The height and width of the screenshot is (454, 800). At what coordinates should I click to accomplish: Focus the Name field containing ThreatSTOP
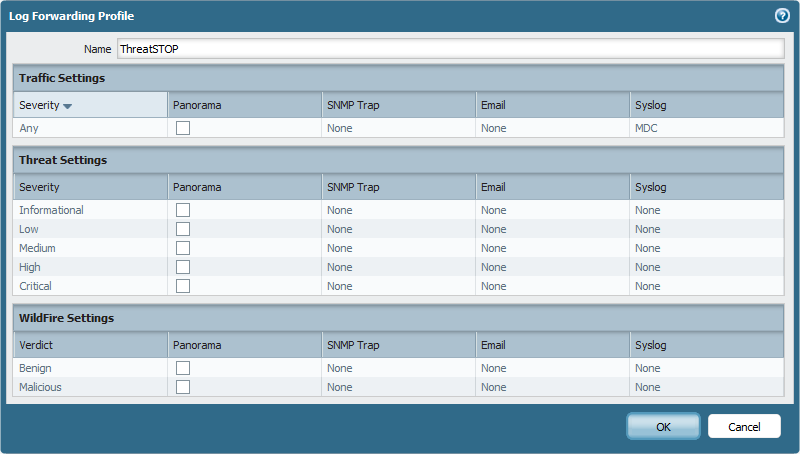pos(451,49)
